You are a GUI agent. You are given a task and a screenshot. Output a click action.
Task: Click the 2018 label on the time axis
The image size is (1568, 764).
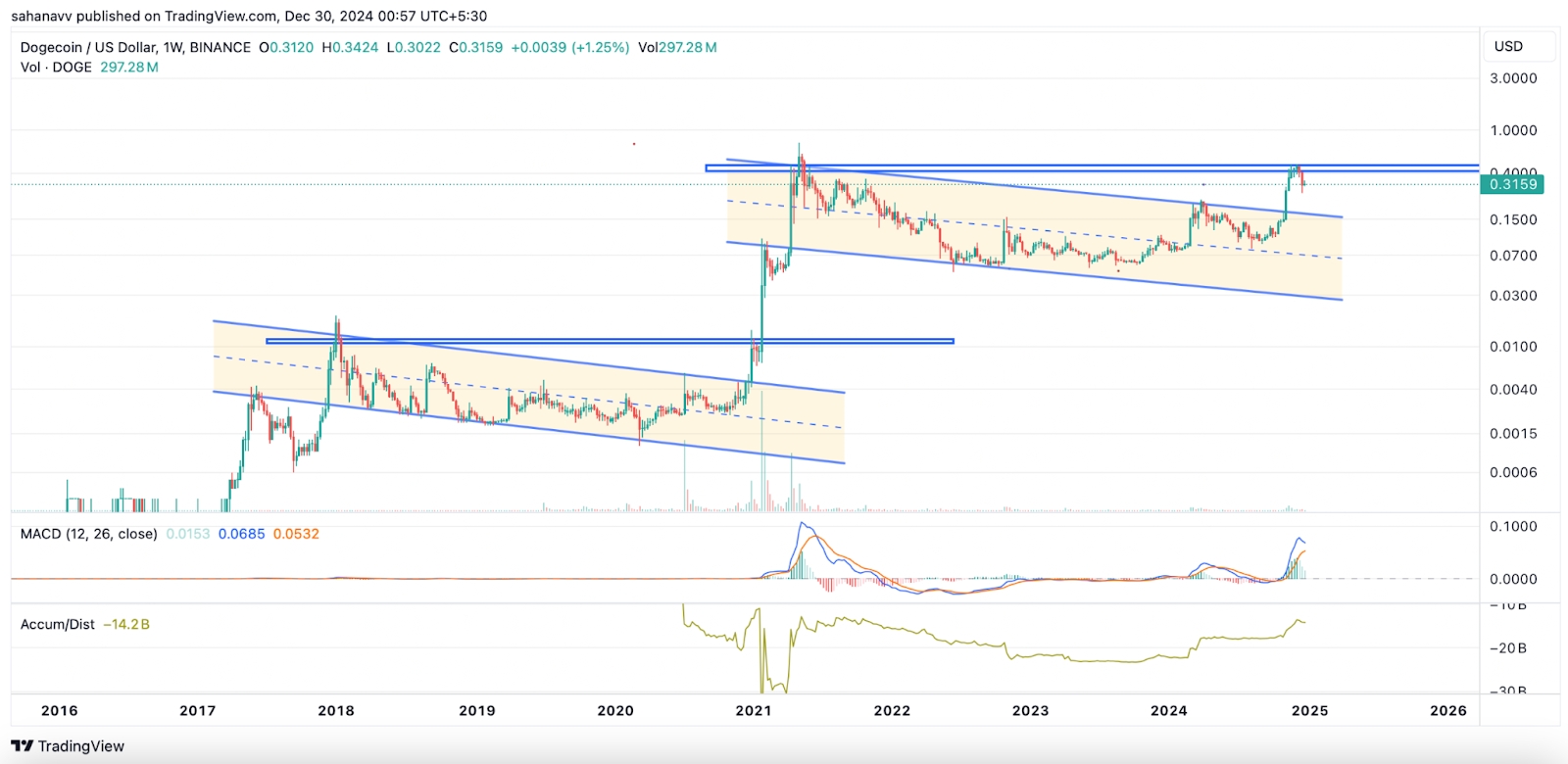(x=336, y=710)
